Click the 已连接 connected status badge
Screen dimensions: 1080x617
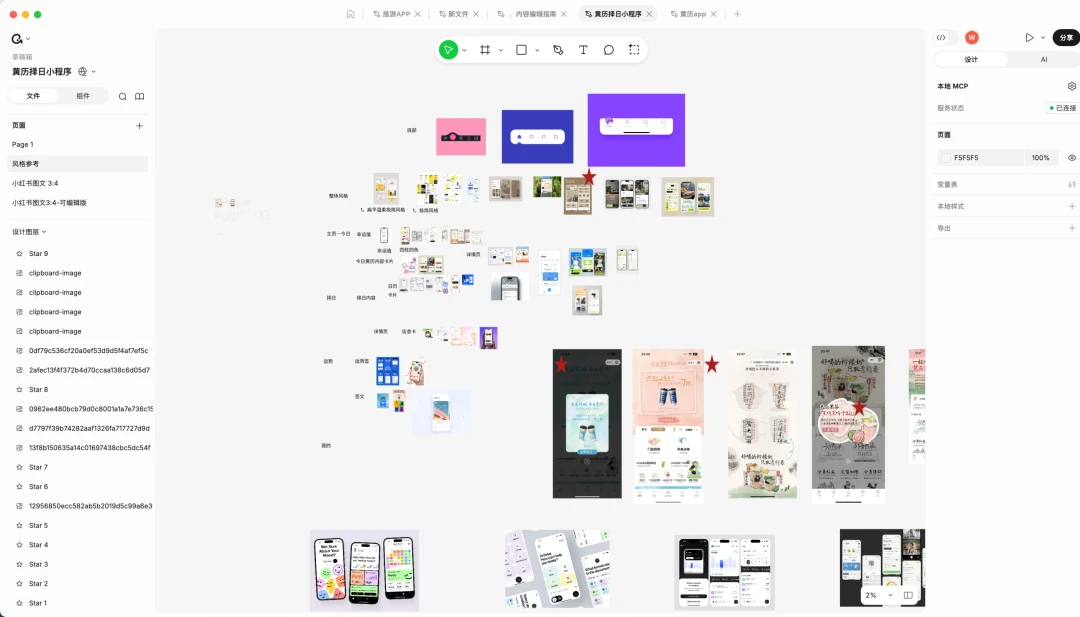tap(1063, 108)
